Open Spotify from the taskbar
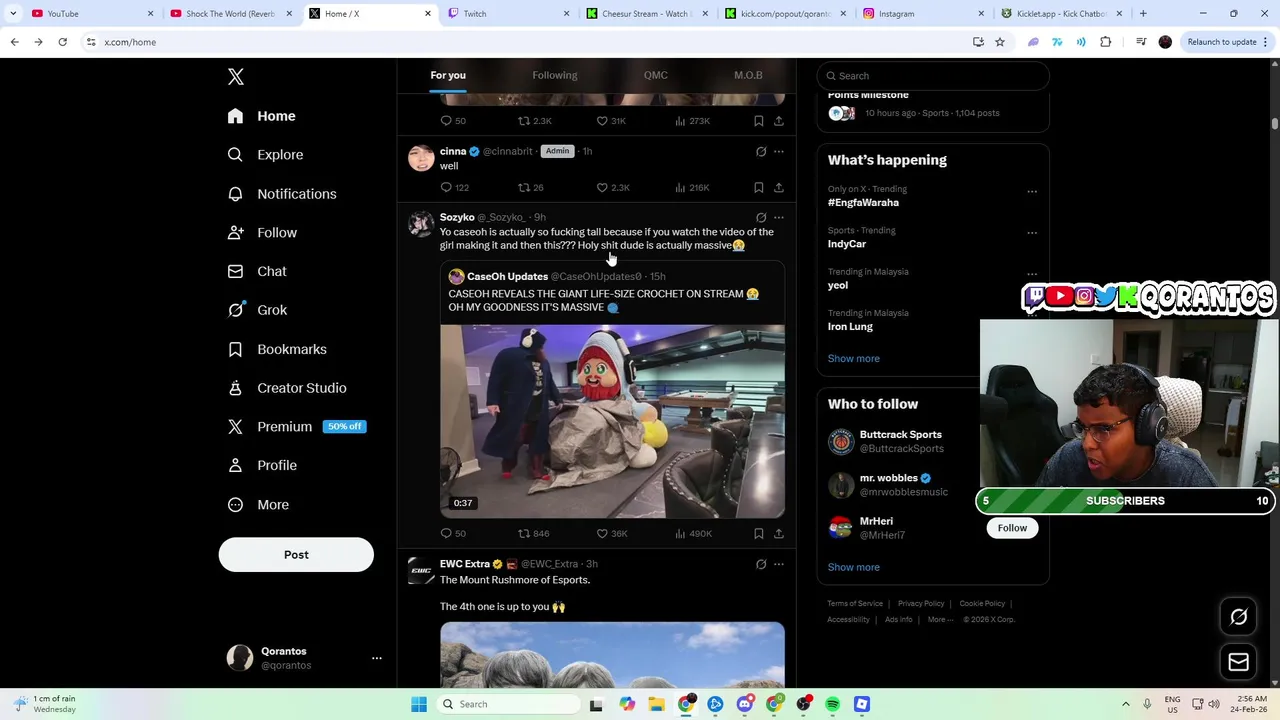 832,705
